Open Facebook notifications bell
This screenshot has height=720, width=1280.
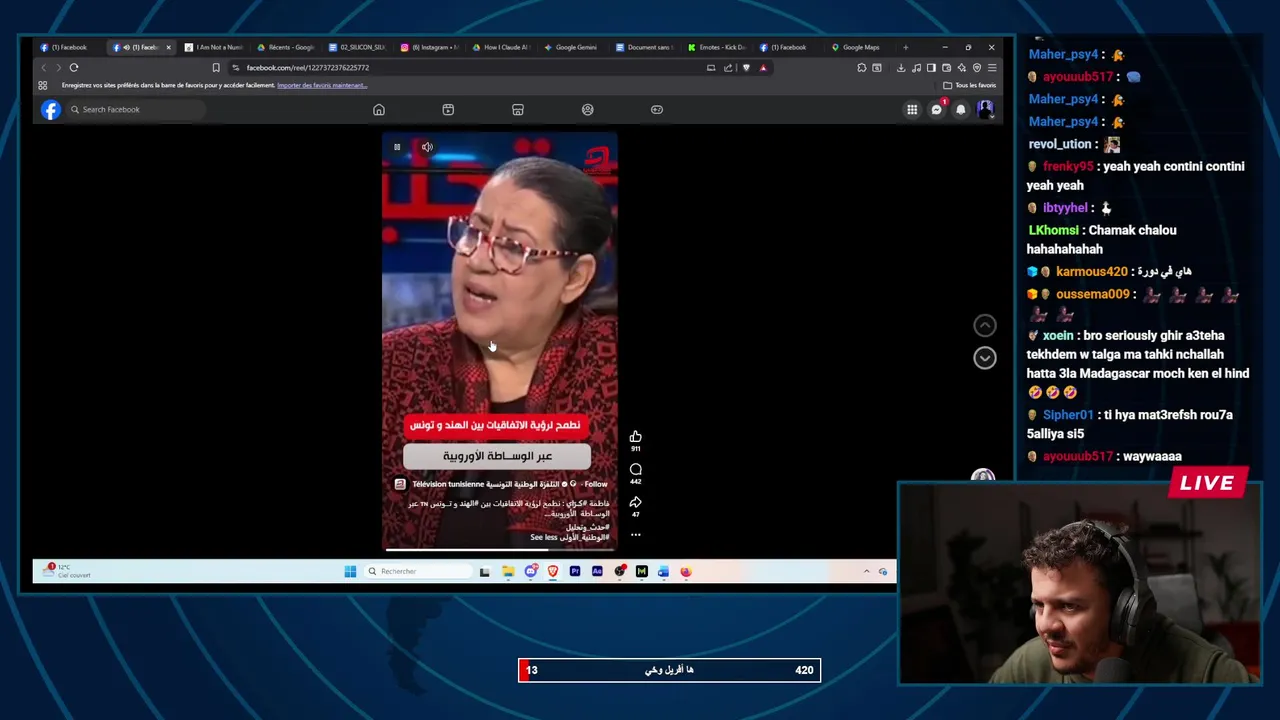coord(961,110)
